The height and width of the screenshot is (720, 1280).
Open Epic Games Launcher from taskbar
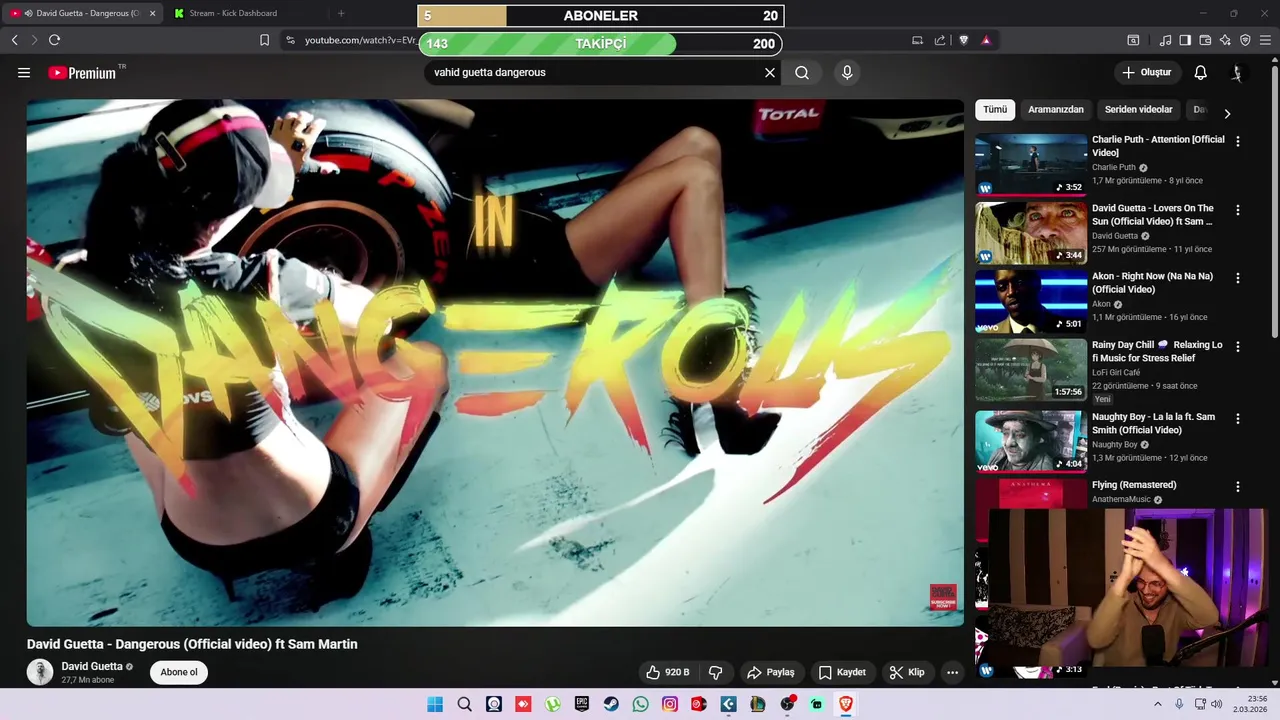pos(582,704)
